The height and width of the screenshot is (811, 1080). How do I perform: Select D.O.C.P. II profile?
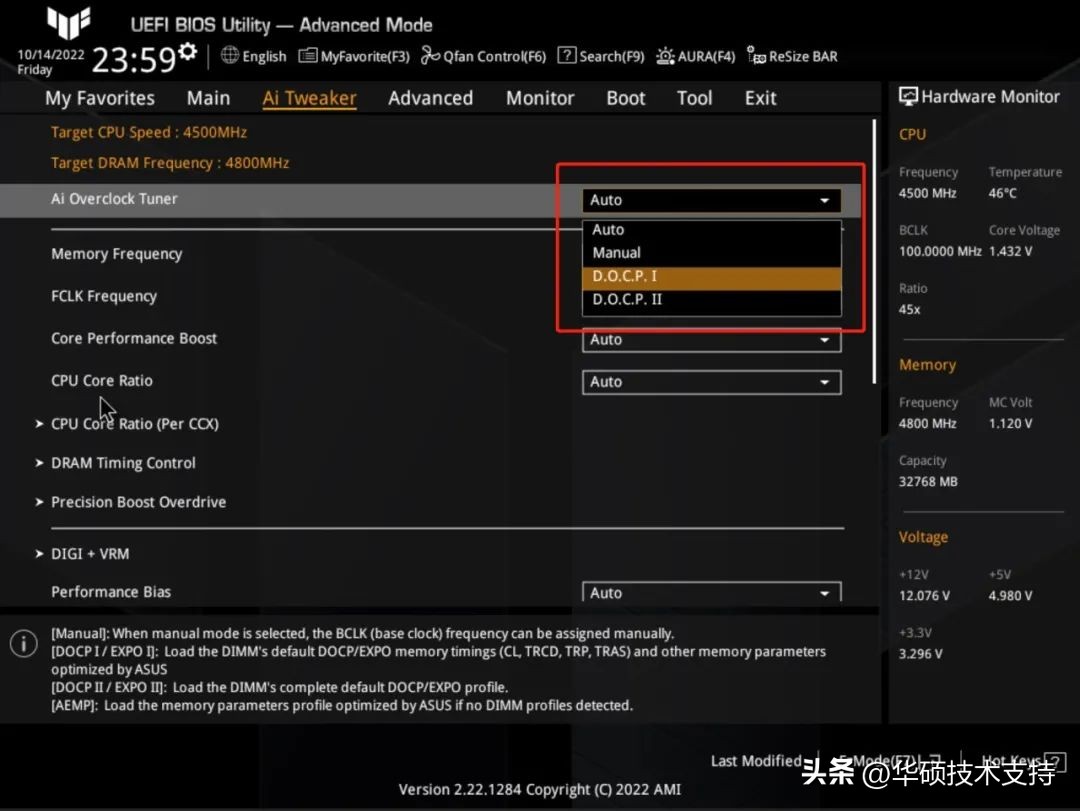click(711, 299)
